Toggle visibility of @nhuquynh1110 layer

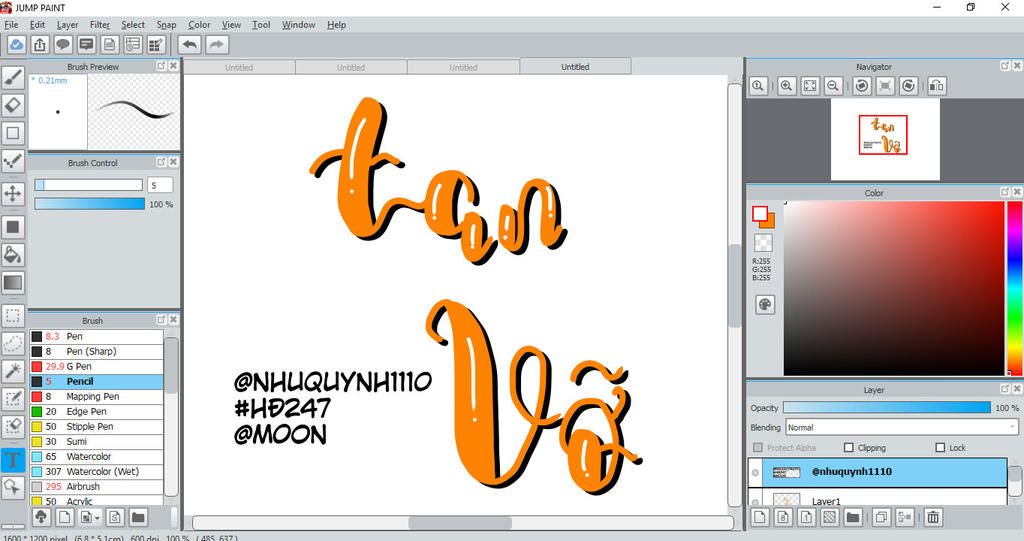point(756,472)
